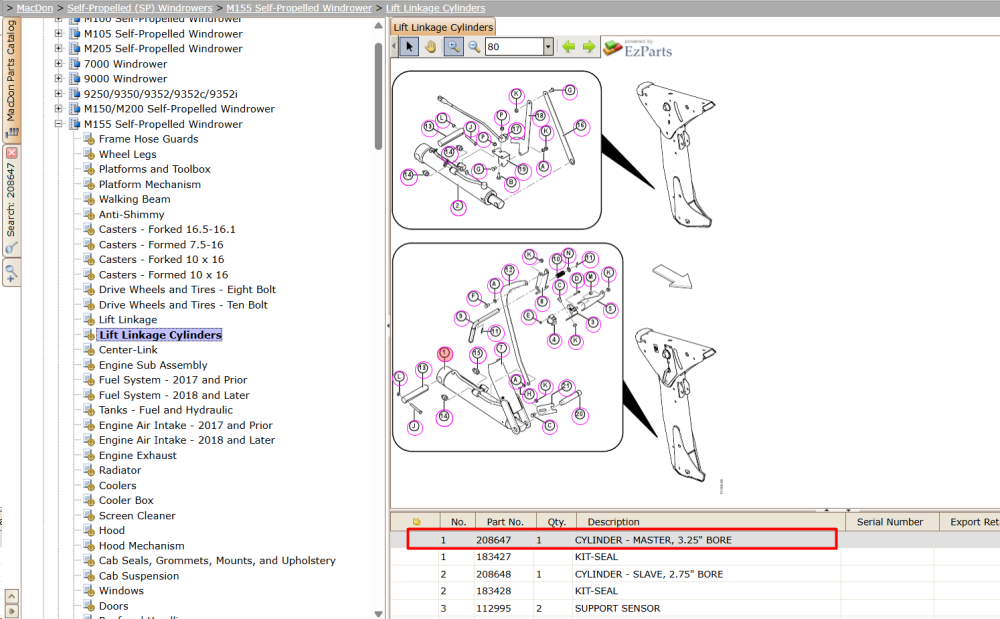The width and height of the screenshot is (1000, 619).
Task: Click the tree panel scroll down arrow
Action: click(x=378, y=614)
